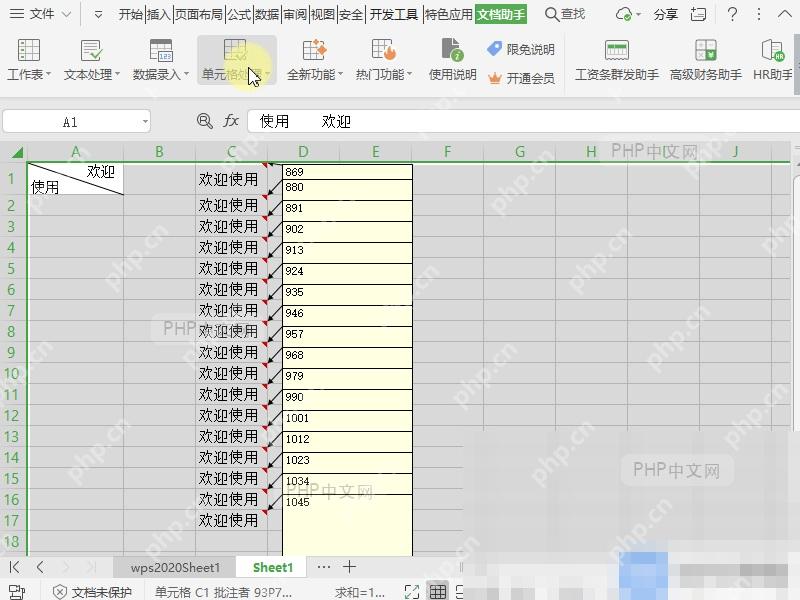Click the comment box showing 1045
Image resolution: width=800 pixels, height=600 pixels.
click(x=347, y=524)
